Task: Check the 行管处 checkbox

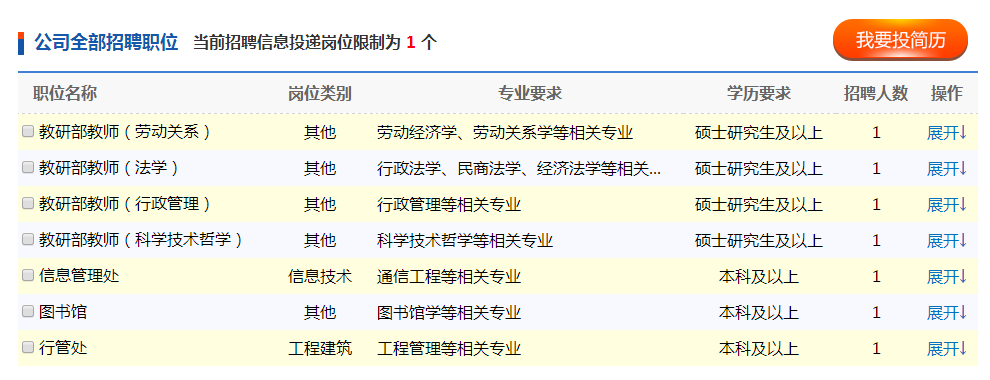Action: [x=28, y=348]
